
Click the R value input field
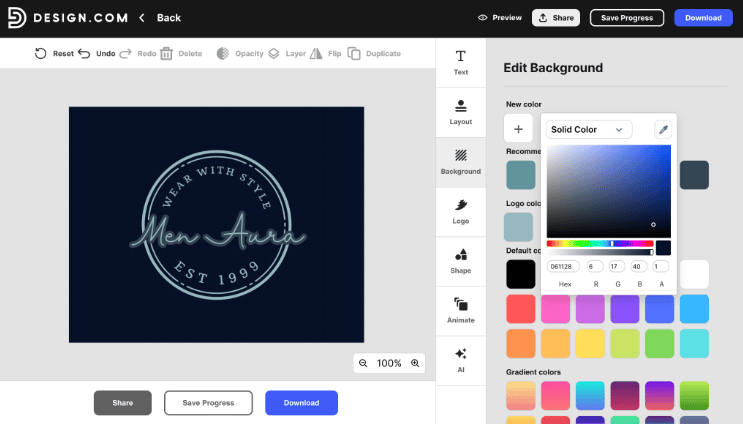pyautogui.click(x=595, y=266)
